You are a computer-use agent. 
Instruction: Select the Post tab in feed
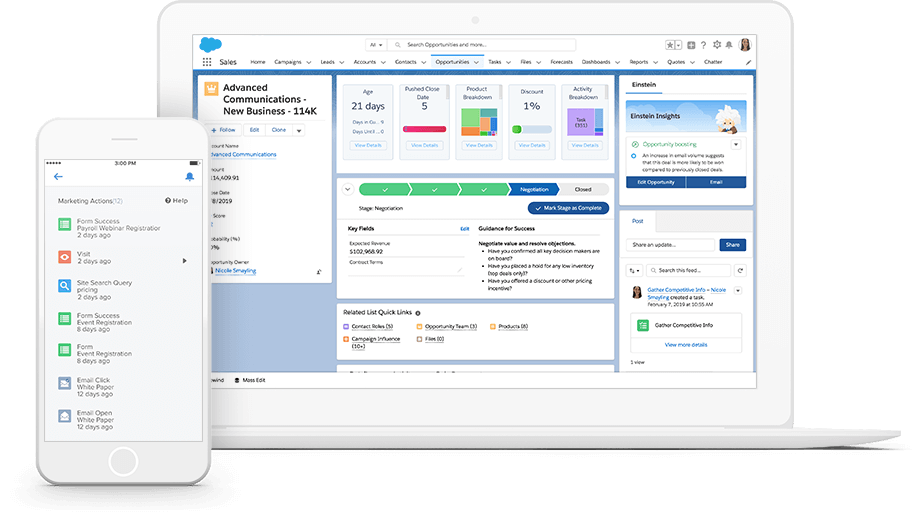(637, 221)
